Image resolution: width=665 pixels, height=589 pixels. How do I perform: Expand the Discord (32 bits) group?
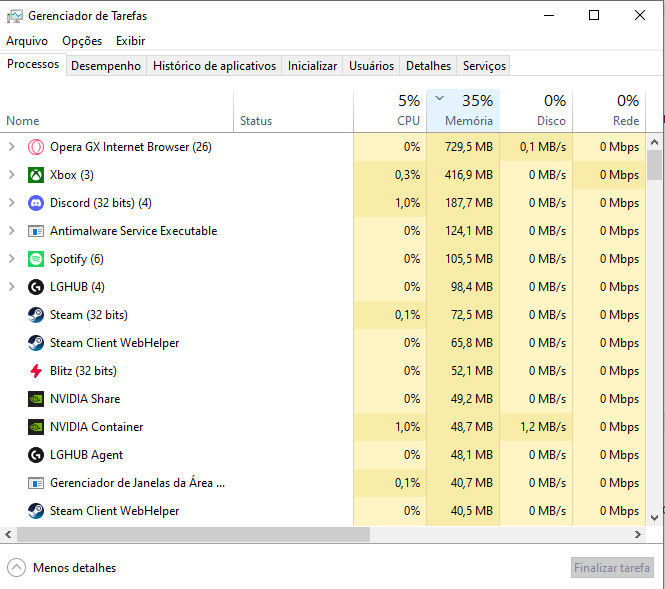click(12, 203)
